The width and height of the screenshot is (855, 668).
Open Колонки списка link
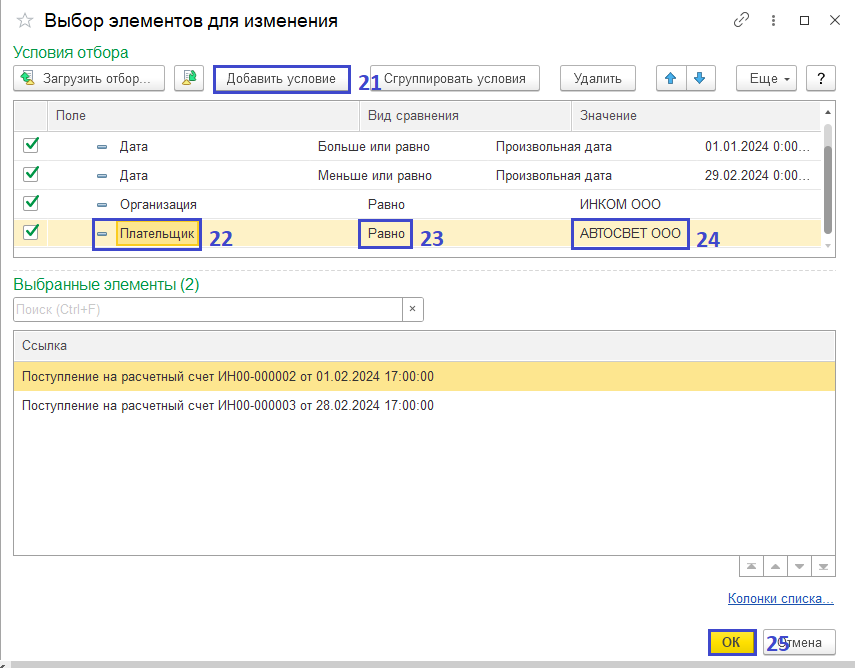(x=780, y=599)
